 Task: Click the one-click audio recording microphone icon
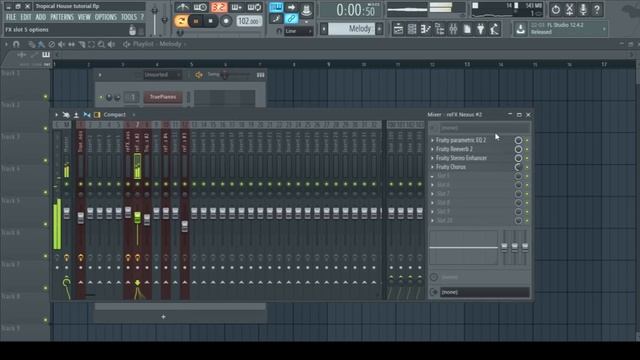583,9
